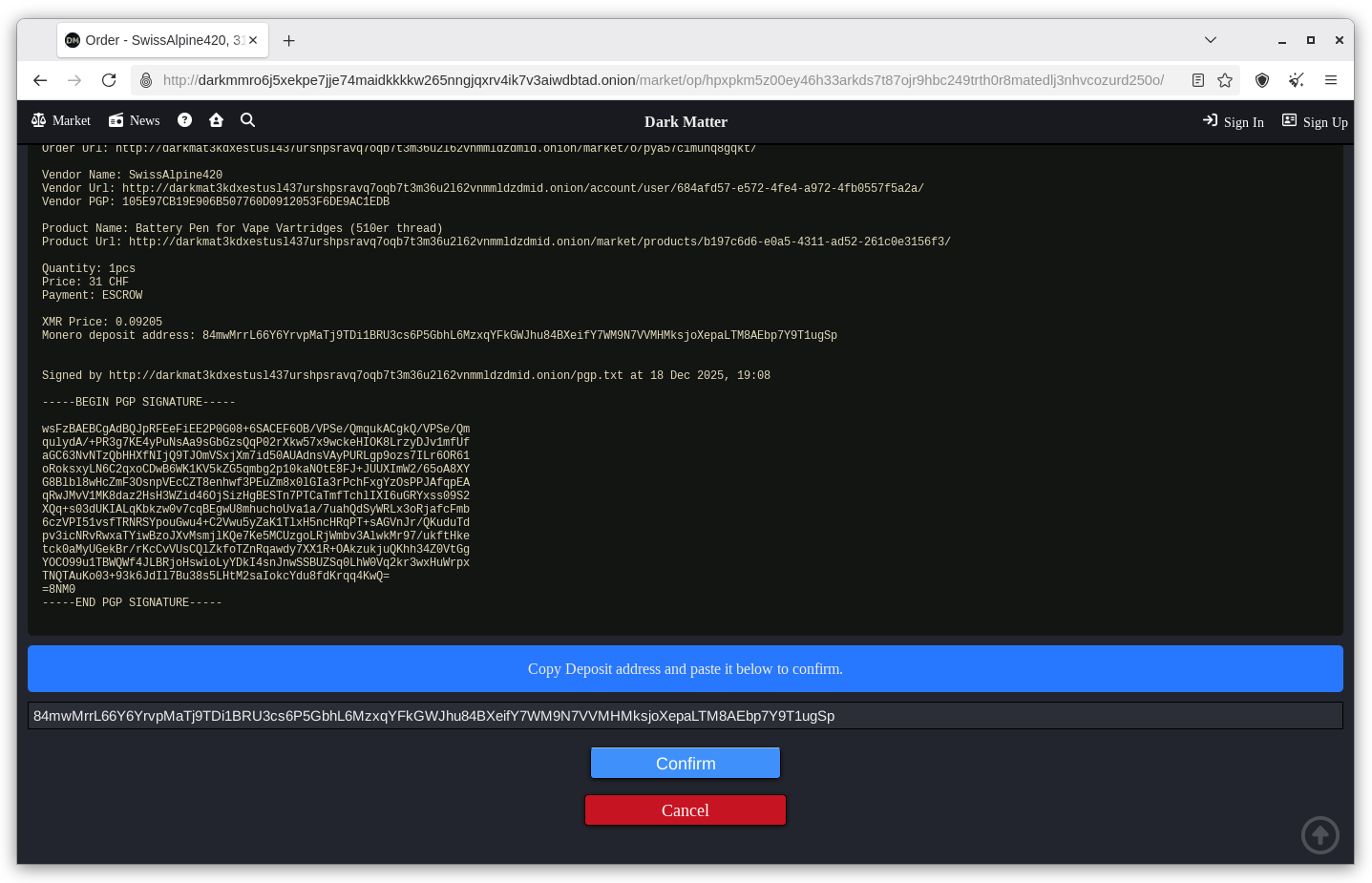The height and width of the screenshot is (883, 1372).
Task: Click the Sign In link
Action: coord(1234,122)
